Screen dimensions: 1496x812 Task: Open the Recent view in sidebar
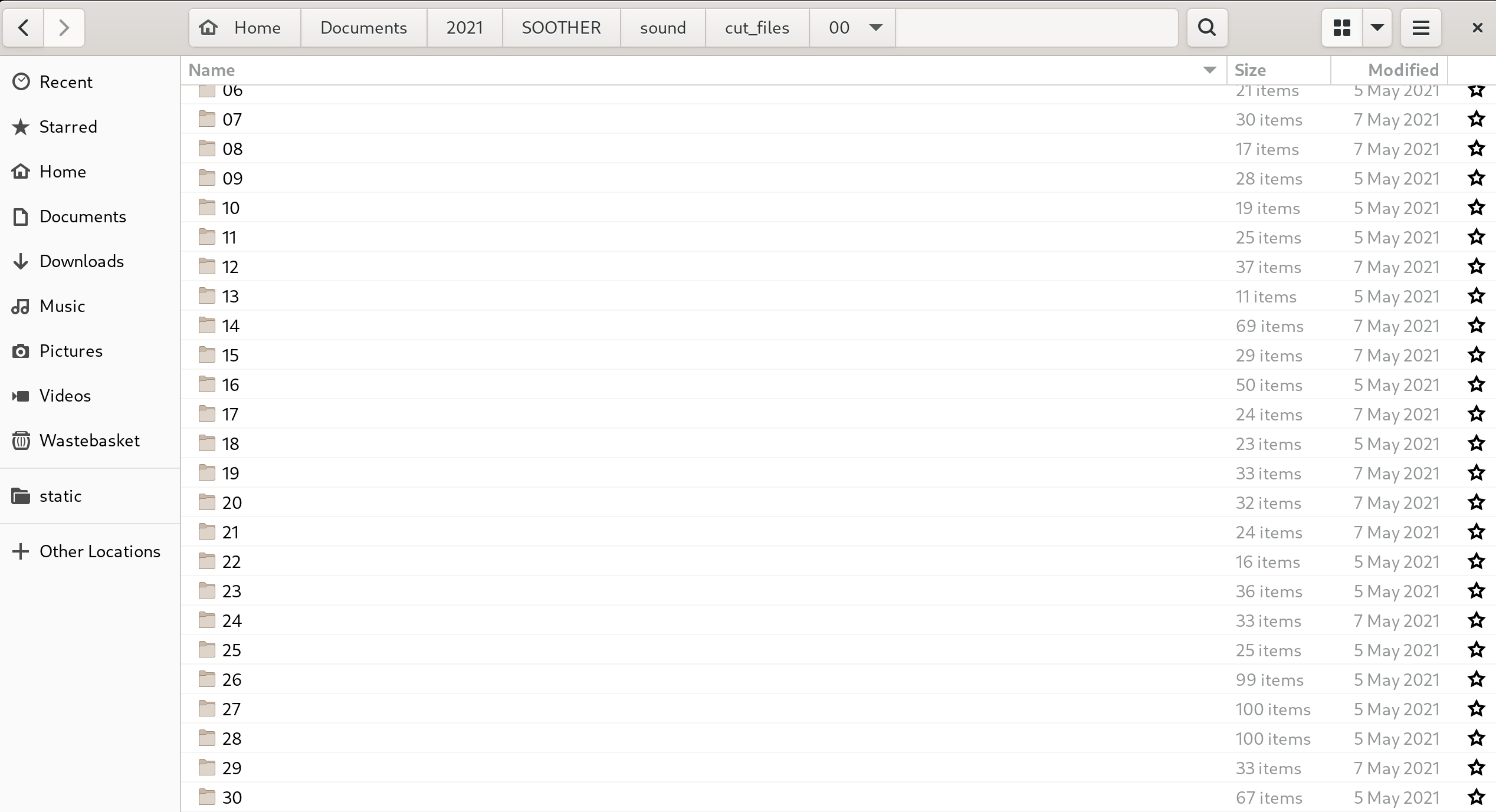(65, 81)
